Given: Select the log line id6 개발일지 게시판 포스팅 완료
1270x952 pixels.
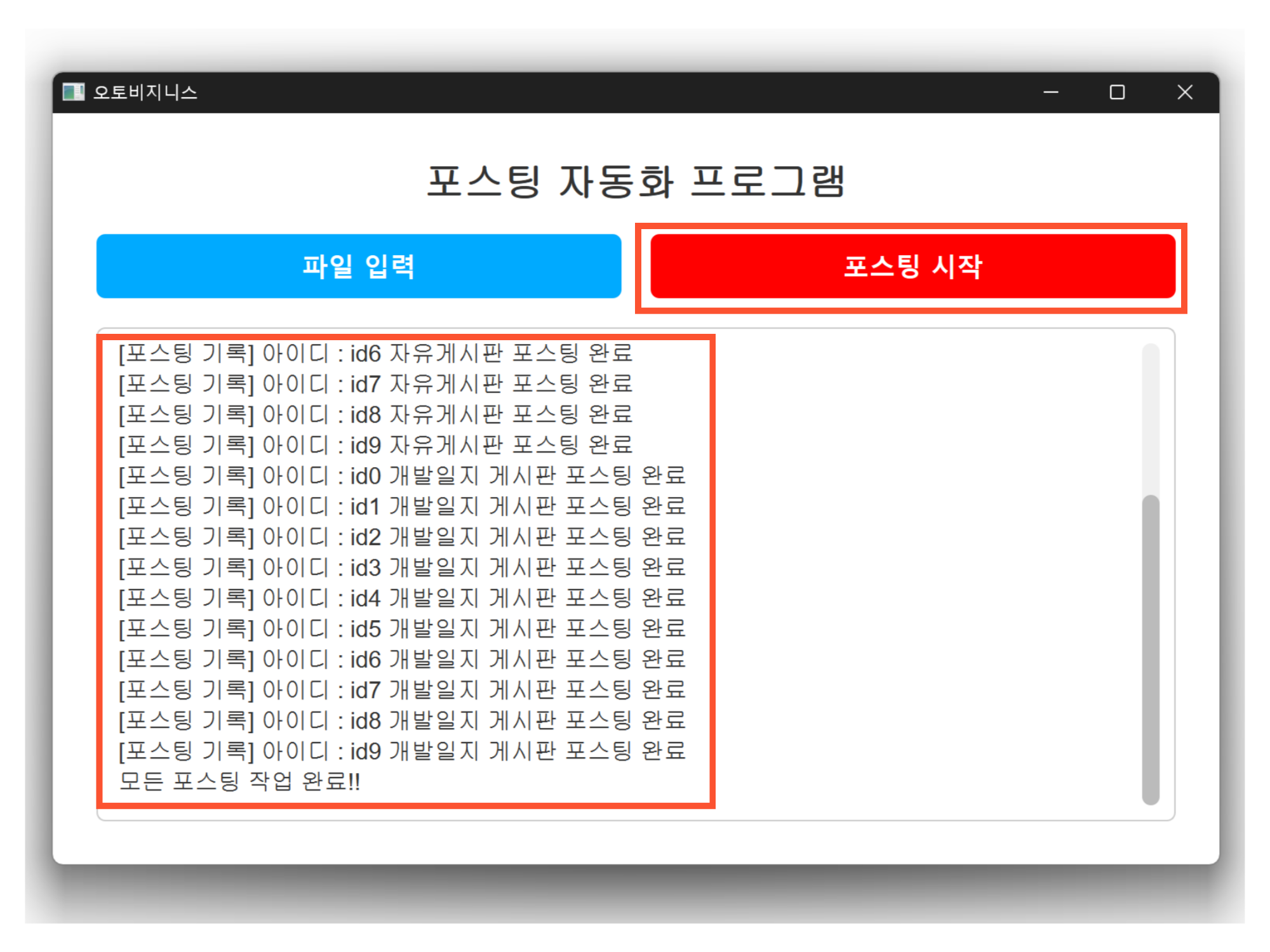Looking at the screenshot, I should coord(403,659).
